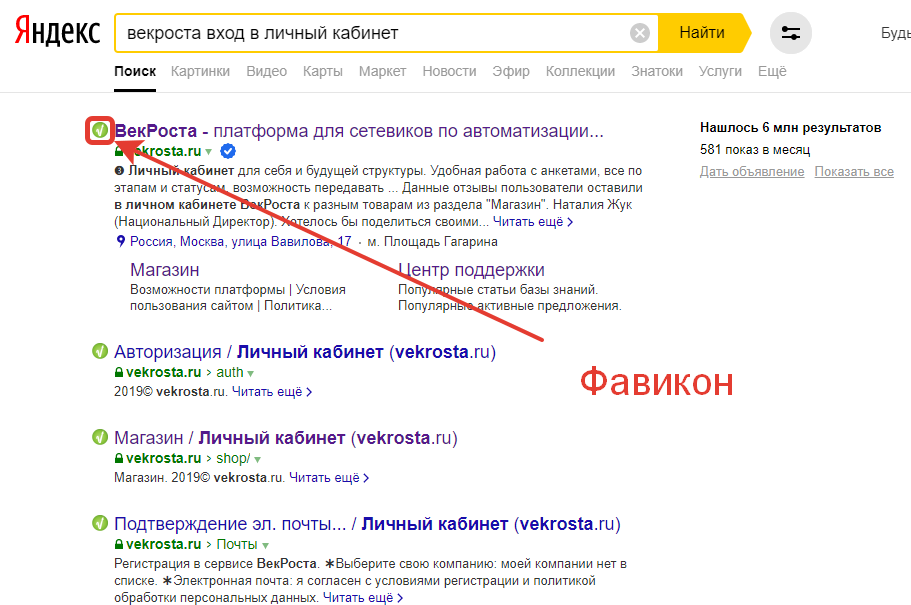Expand the arrow after vekrosta.ru in the first result
911x605 pixels.
pyautogui.click(x=209, y=152)
